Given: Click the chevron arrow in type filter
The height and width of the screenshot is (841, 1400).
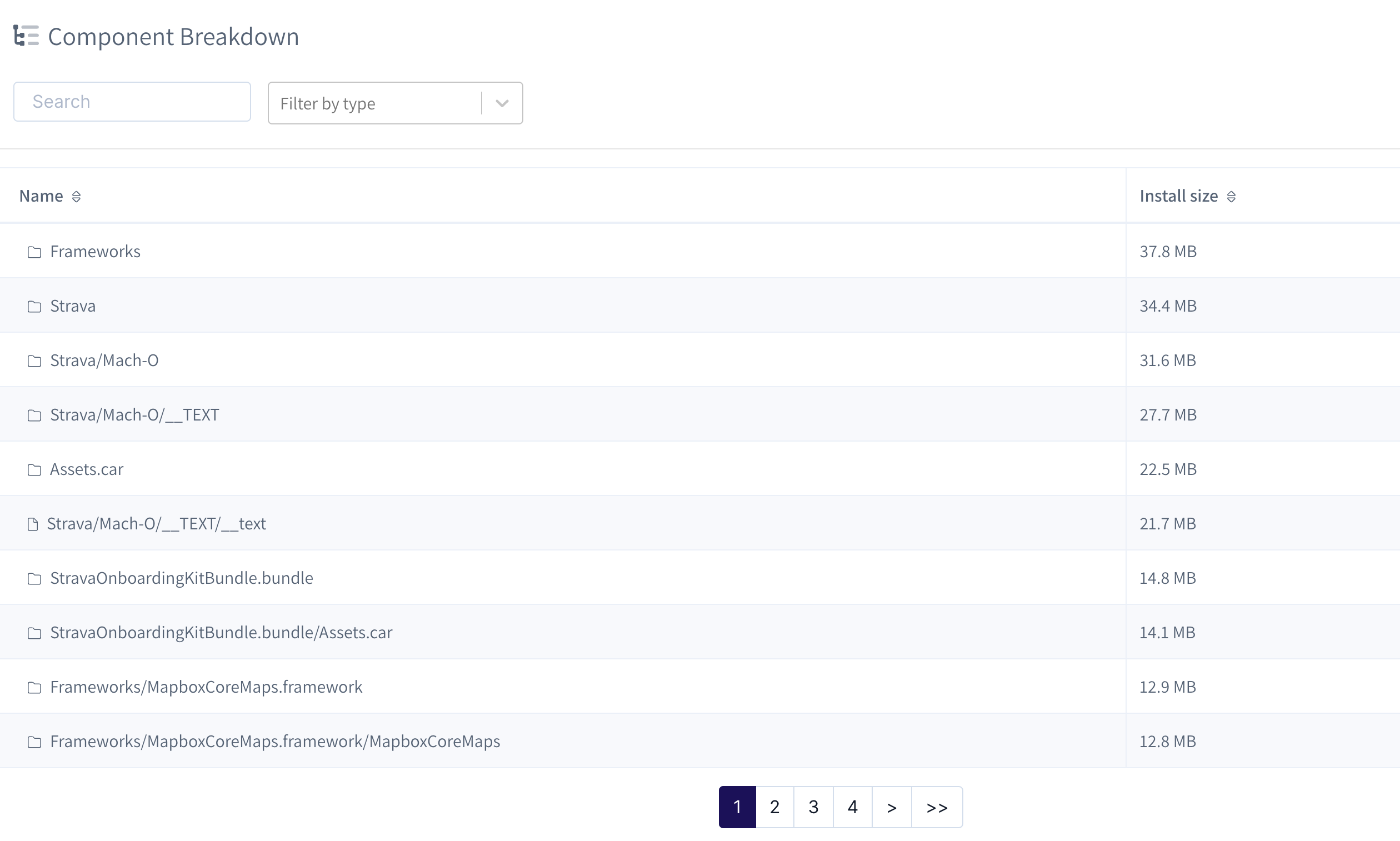Looking at the screenshot, I should pyautogui.click(x=502, y=103).
